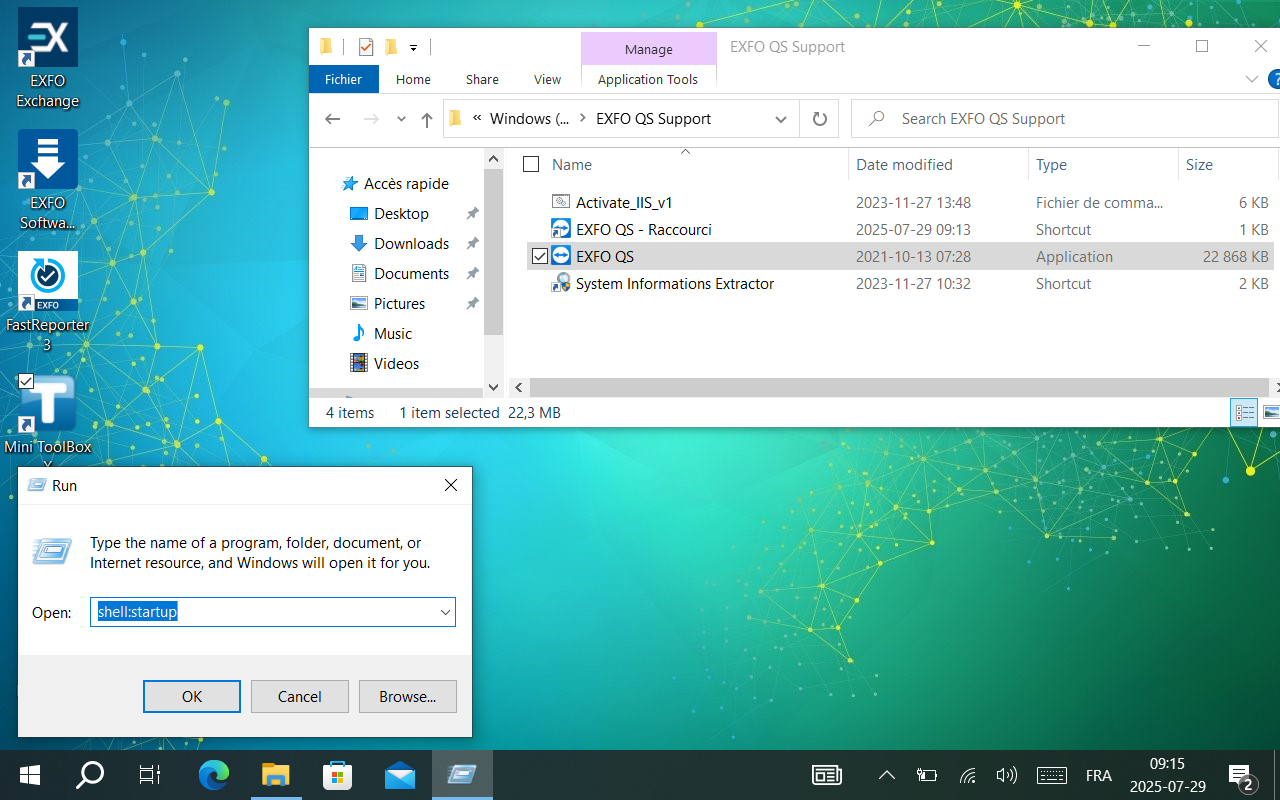
Task: Switch to Large icons view button
Action: click(x=1270, y=412)
